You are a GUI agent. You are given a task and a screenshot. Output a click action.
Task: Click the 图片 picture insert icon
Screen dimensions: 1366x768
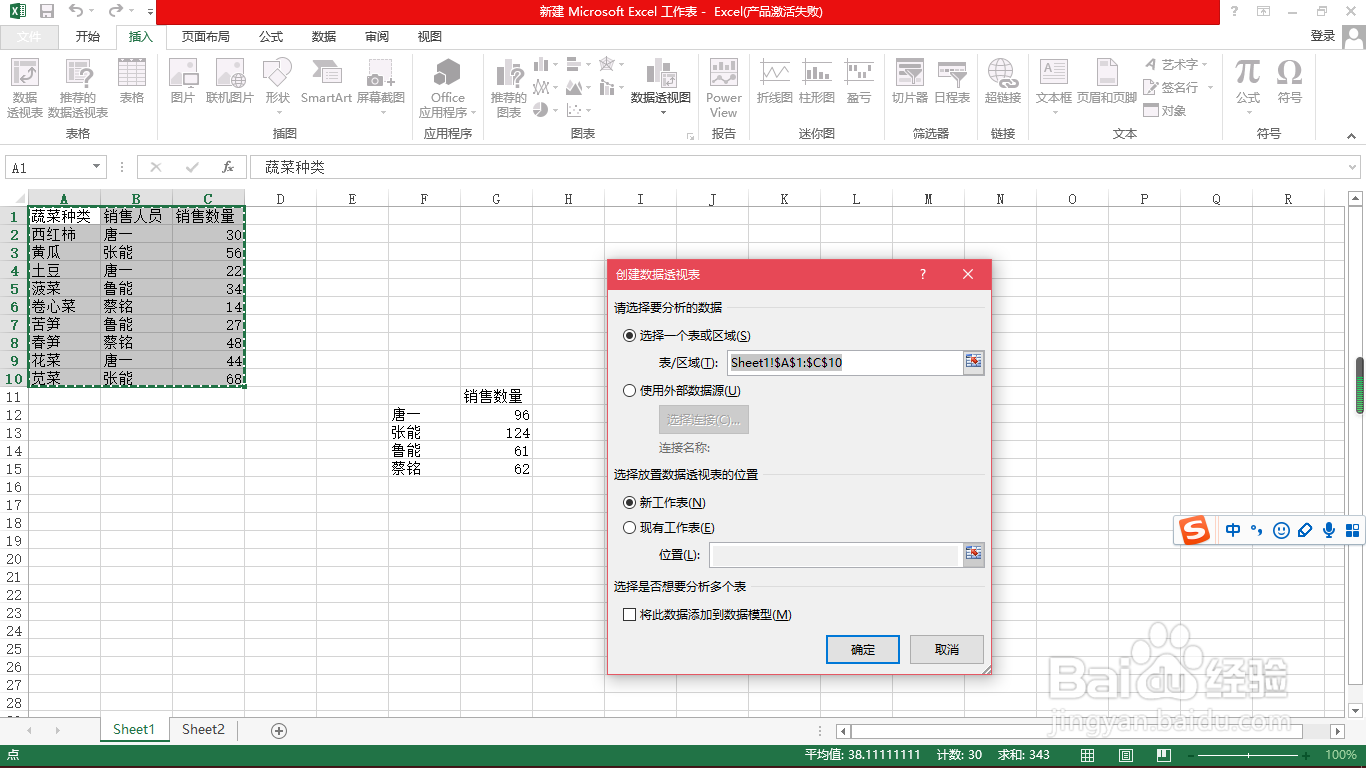(x=183, y=82)
